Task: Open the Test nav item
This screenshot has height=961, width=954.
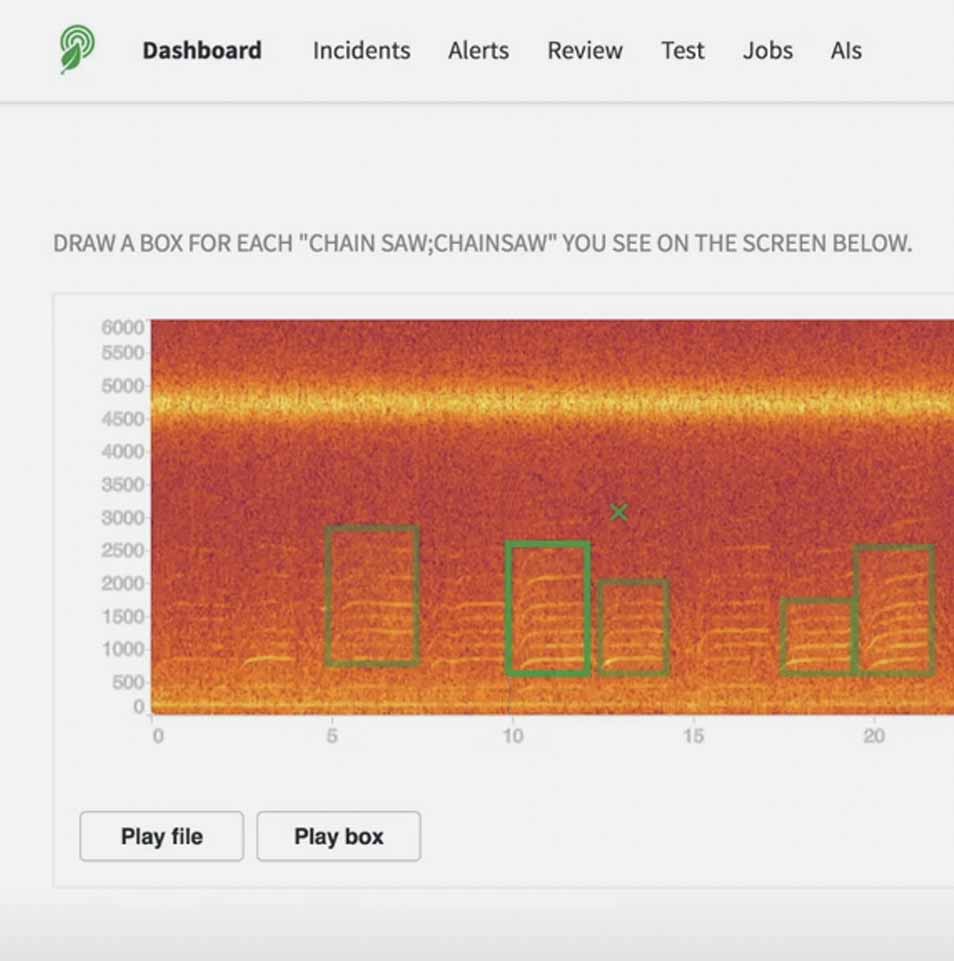Action: 683,50
